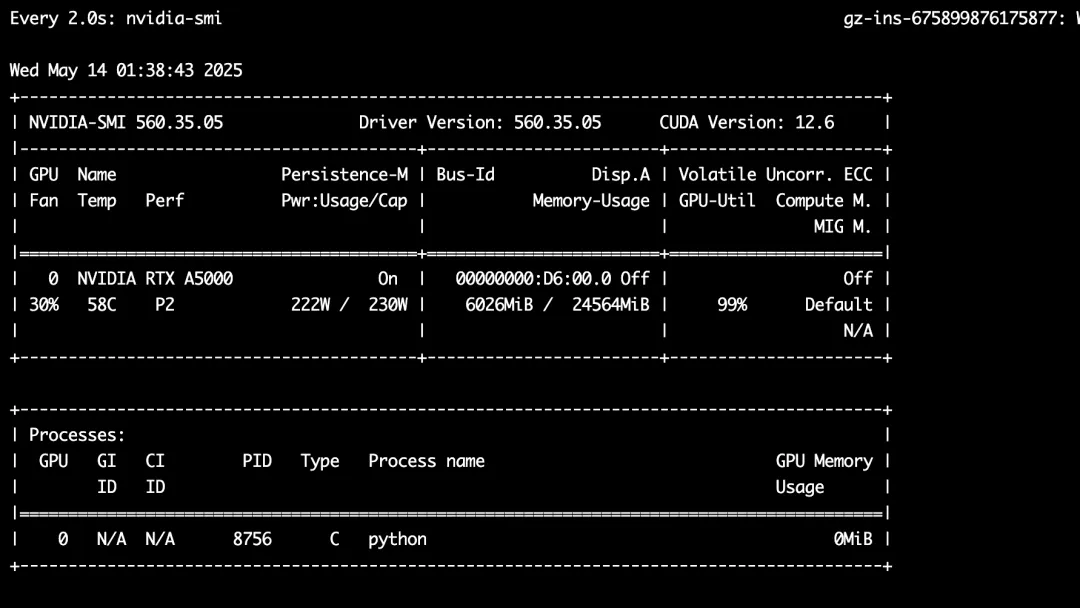Click the Persistence-M column header
This screenshot has height=608, width=1080.
[344, 175]
